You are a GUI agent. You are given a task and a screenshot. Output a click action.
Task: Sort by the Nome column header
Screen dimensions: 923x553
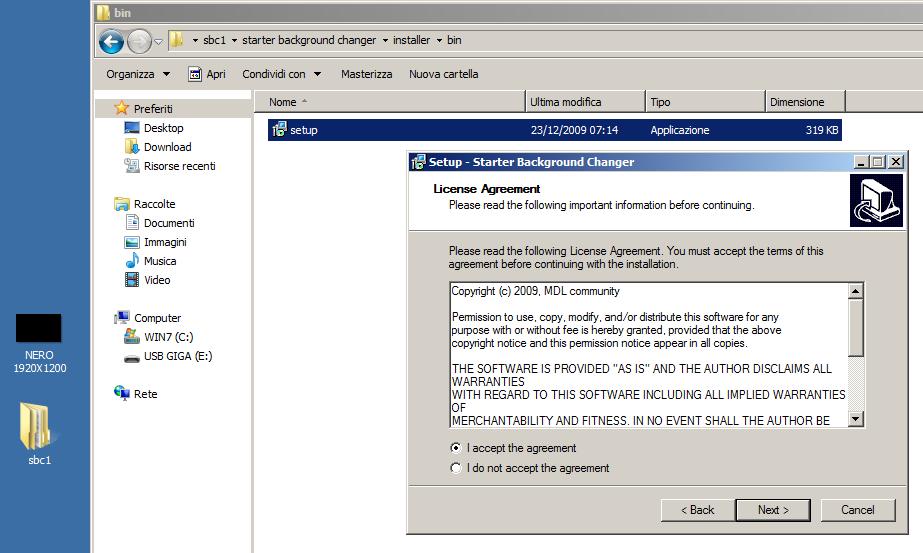389,102
